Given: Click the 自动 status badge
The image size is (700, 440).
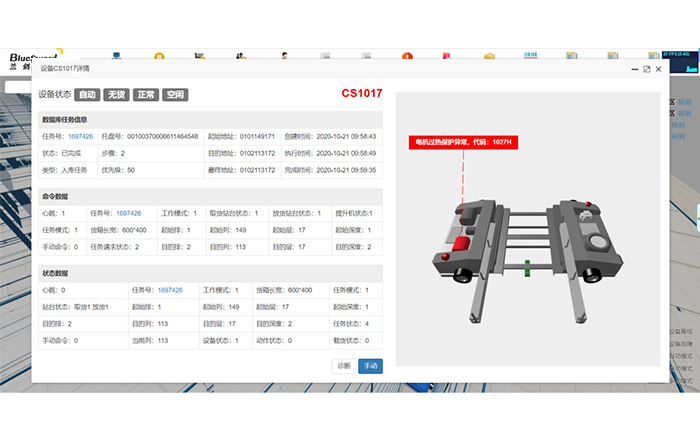Looking at the screenshot, I should pos(88,94).
